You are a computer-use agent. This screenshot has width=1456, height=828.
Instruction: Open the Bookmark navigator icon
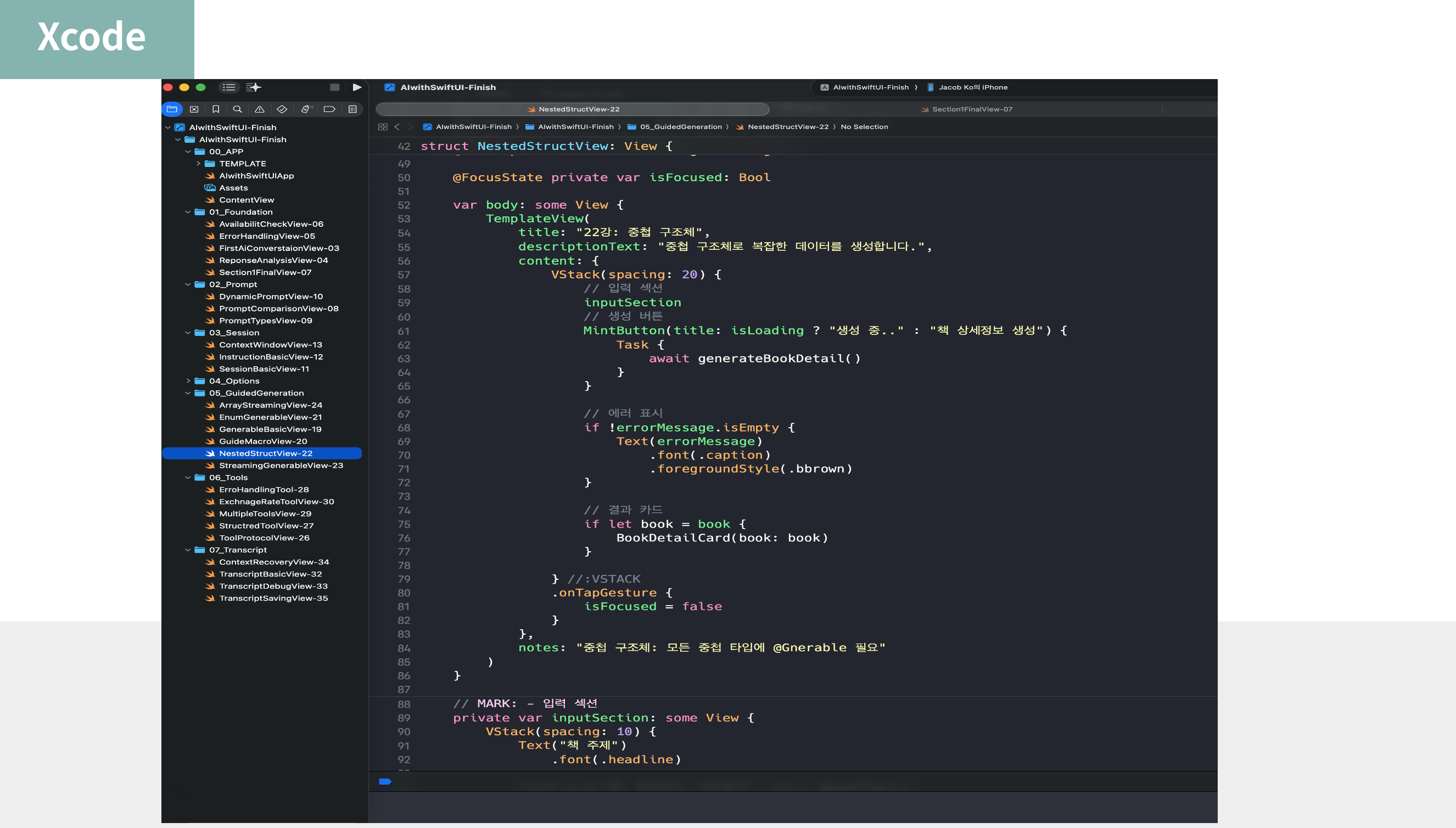click(x=215, y=109)
